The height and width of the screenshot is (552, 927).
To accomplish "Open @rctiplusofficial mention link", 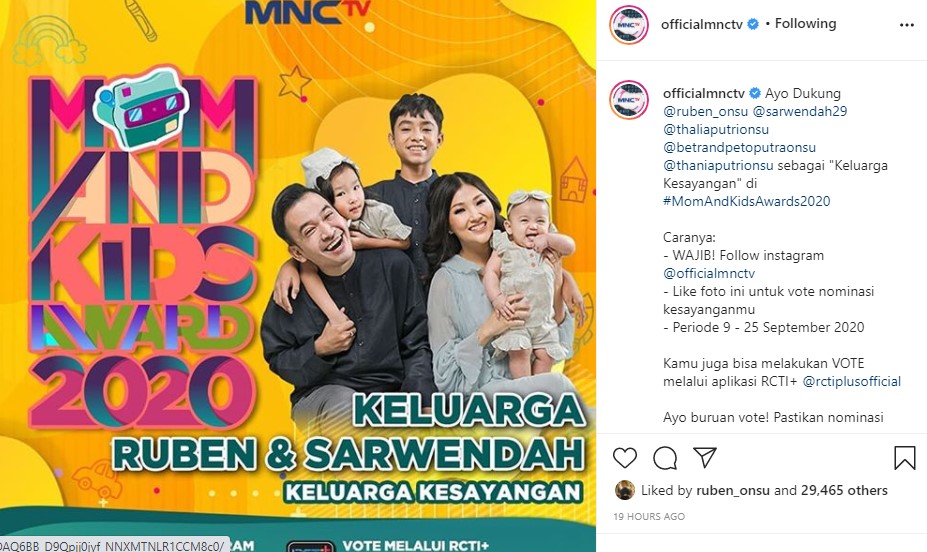I will (x=852, y=381).
